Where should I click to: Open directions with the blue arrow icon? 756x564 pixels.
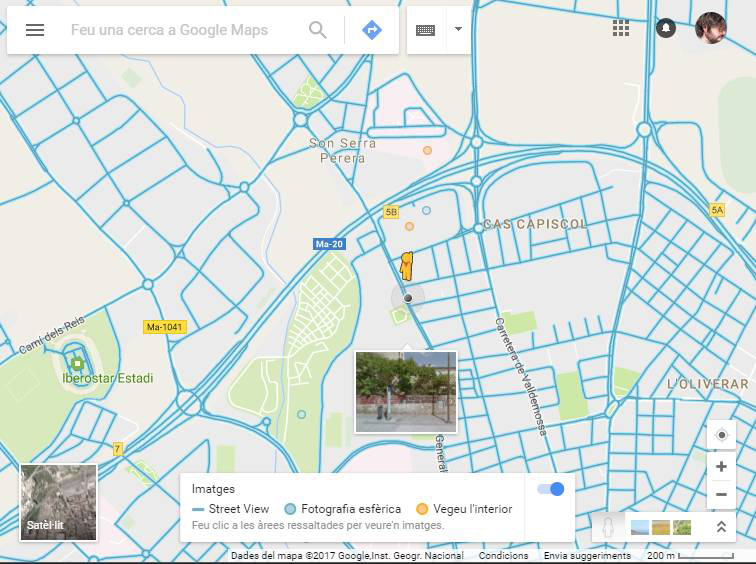(x=372, y=30)
